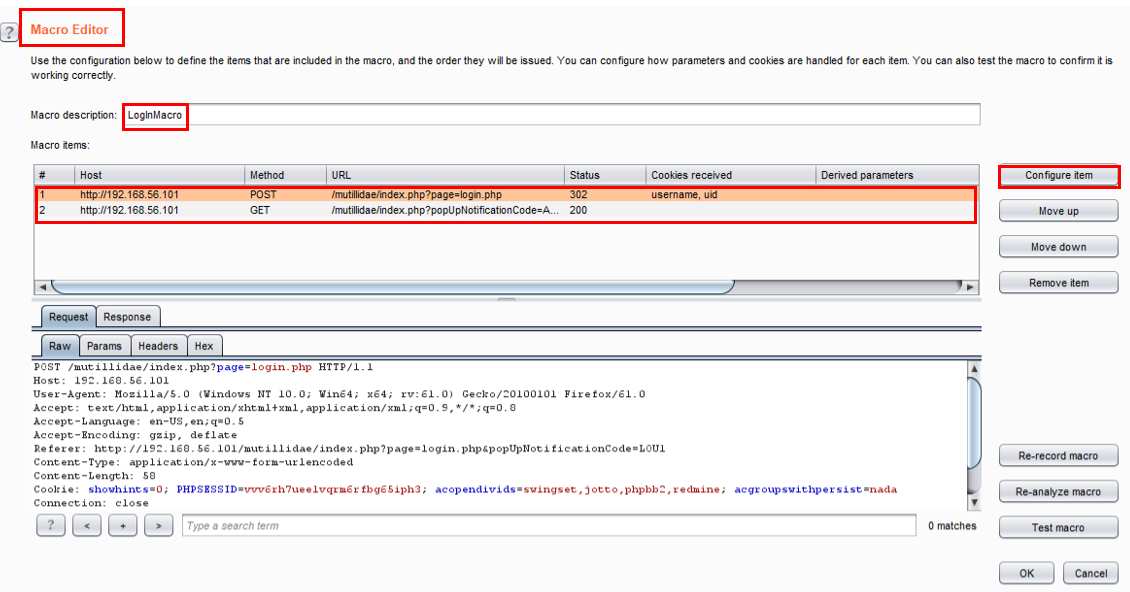The height and width of the screenshot is (592, 1130).
Task: Click the table scrollbar left arrow
Action: (x=43, y=287)
